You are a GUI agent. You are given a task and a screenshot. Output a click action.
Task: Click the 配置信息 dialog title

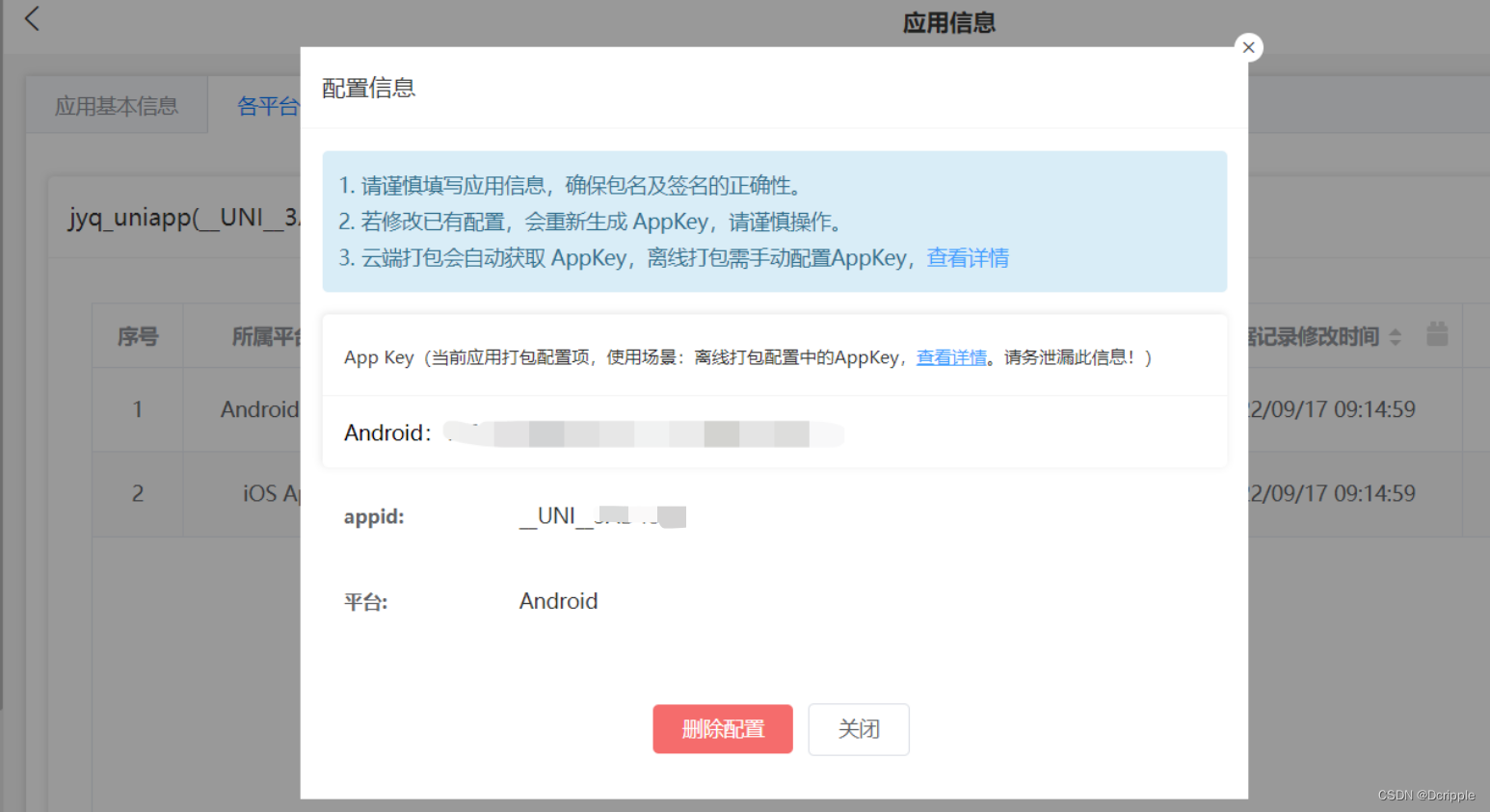(368, 88)
